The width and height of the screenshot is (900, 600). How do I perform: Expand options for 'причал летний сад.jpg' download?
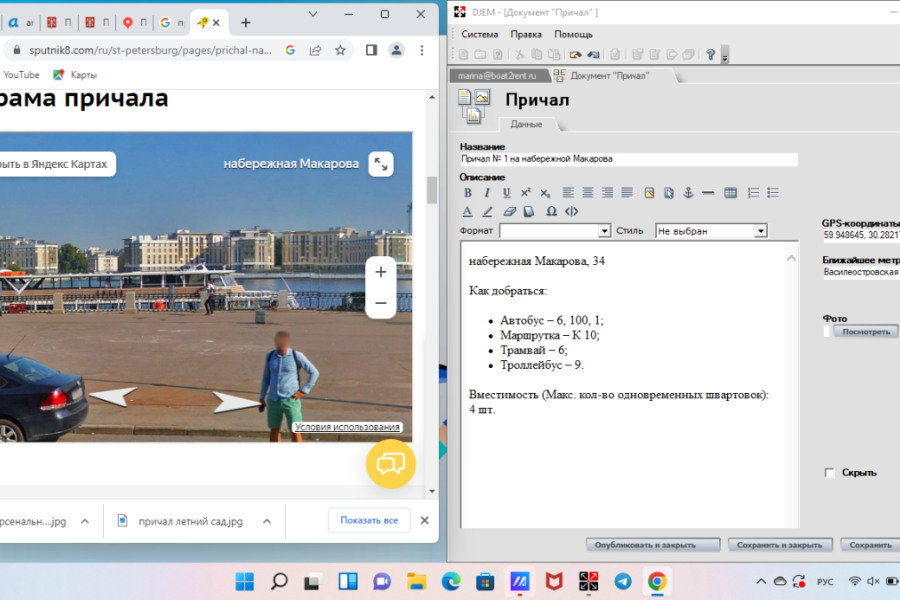(x=267, y=521)
